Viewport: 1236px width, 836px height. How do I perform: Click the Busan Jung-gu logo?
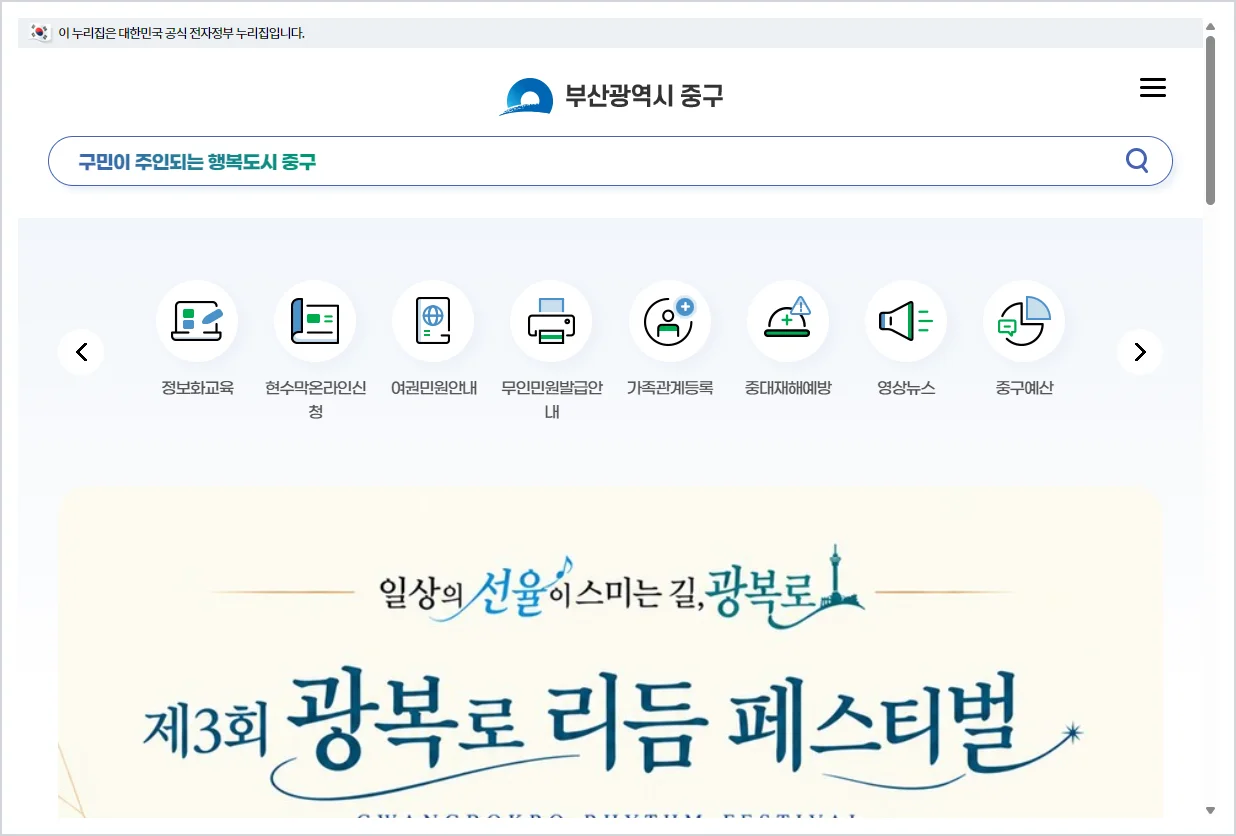pyautogui.click(x=526, y=97)
